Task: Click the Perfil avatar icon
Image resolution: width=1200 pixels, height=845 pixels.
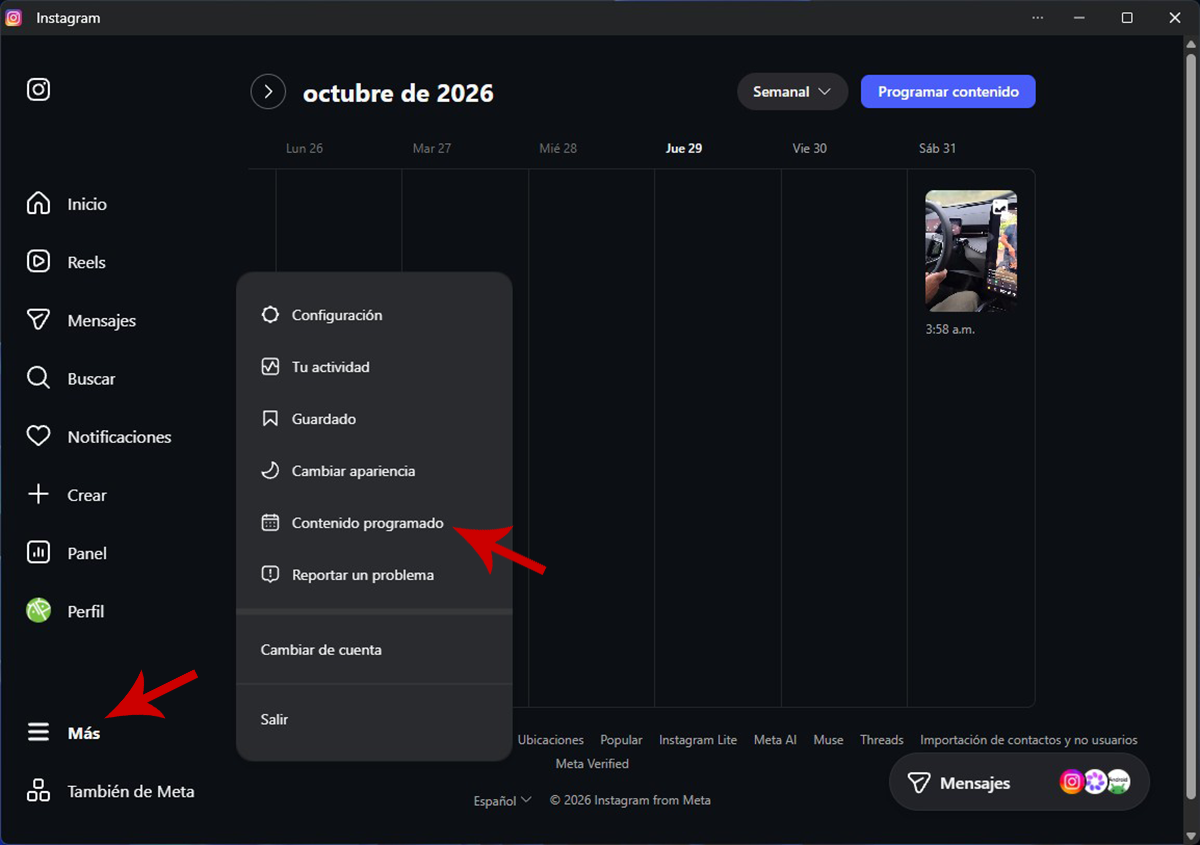Action: tap(38, 610)
